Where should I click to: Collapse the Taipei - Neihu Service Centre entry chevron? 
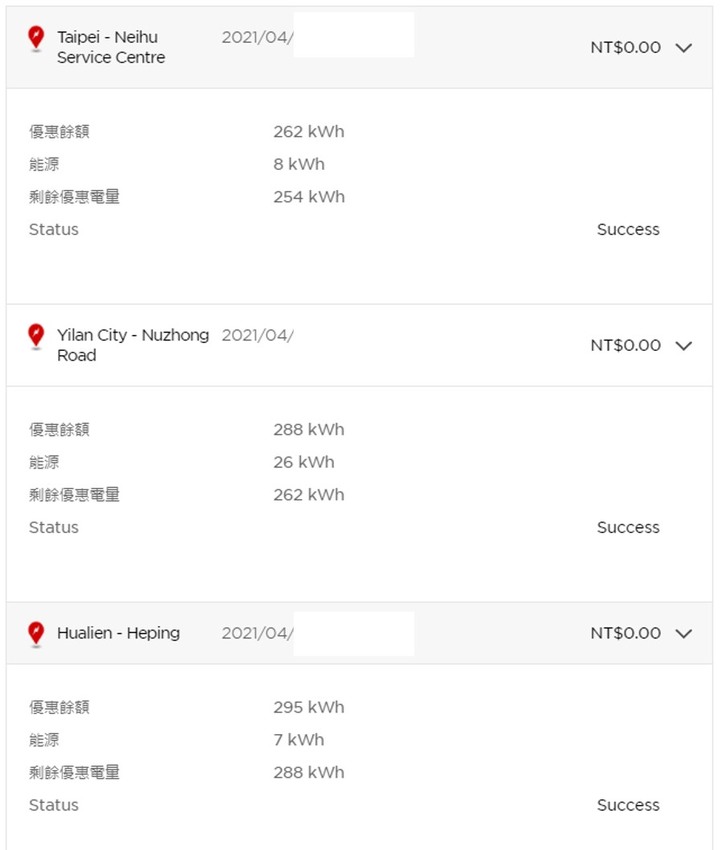pos(684,47)
